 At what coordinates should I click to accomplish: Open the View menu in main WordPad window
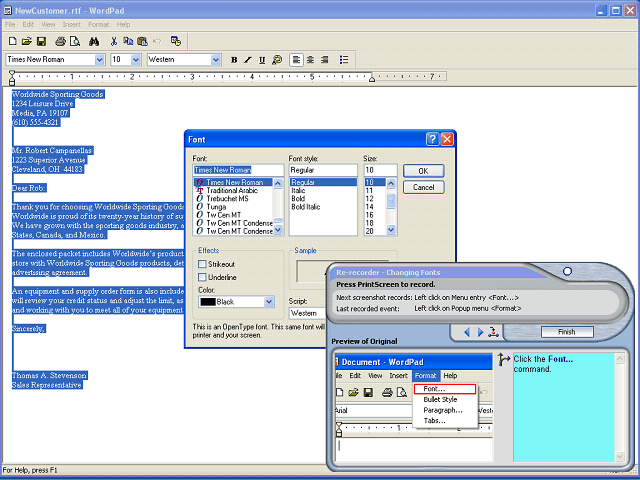pyautogui.click(x=48, y=24)
